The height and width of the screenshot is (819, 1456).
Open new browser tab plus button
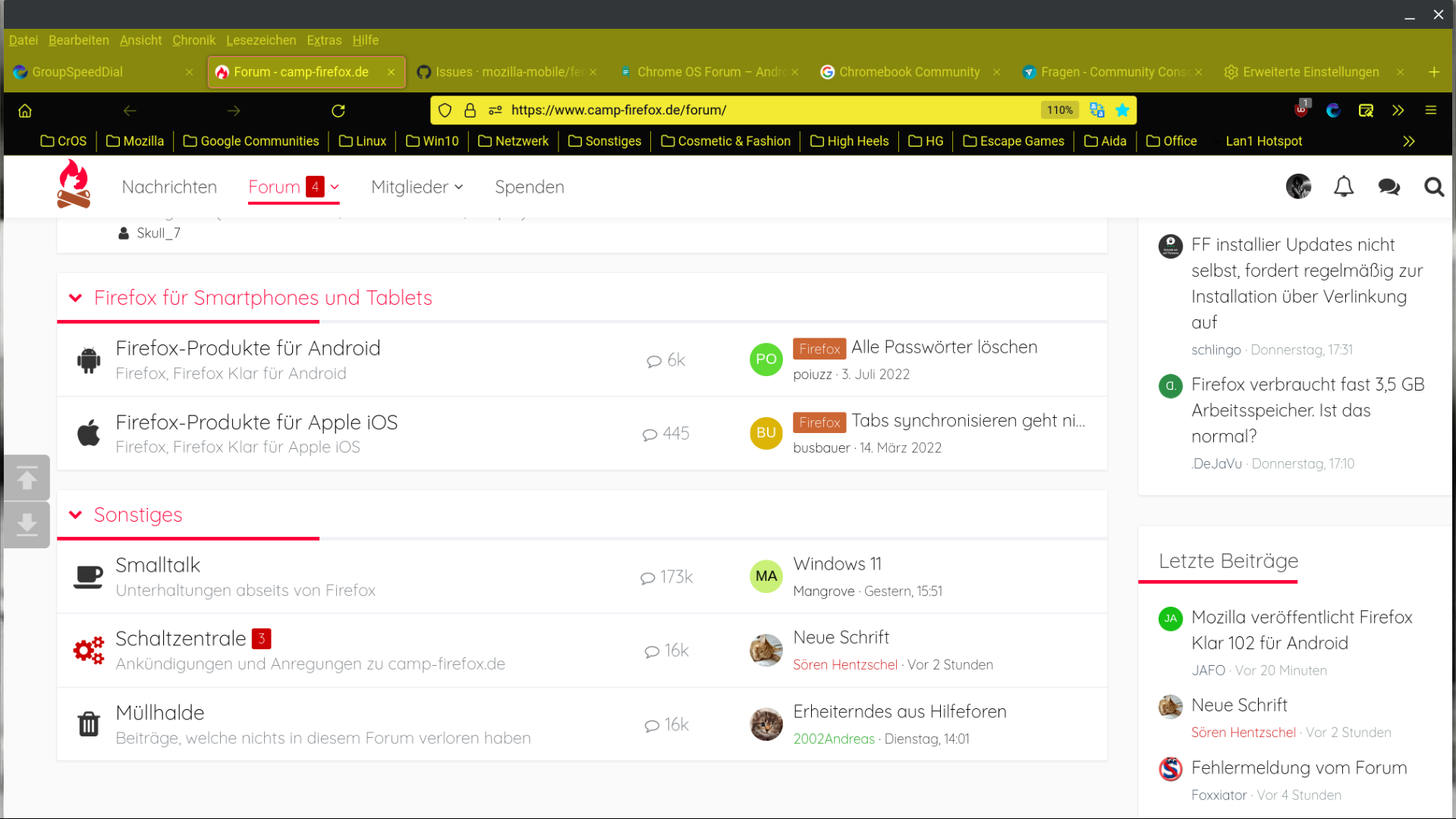(x=1434, y=72)
